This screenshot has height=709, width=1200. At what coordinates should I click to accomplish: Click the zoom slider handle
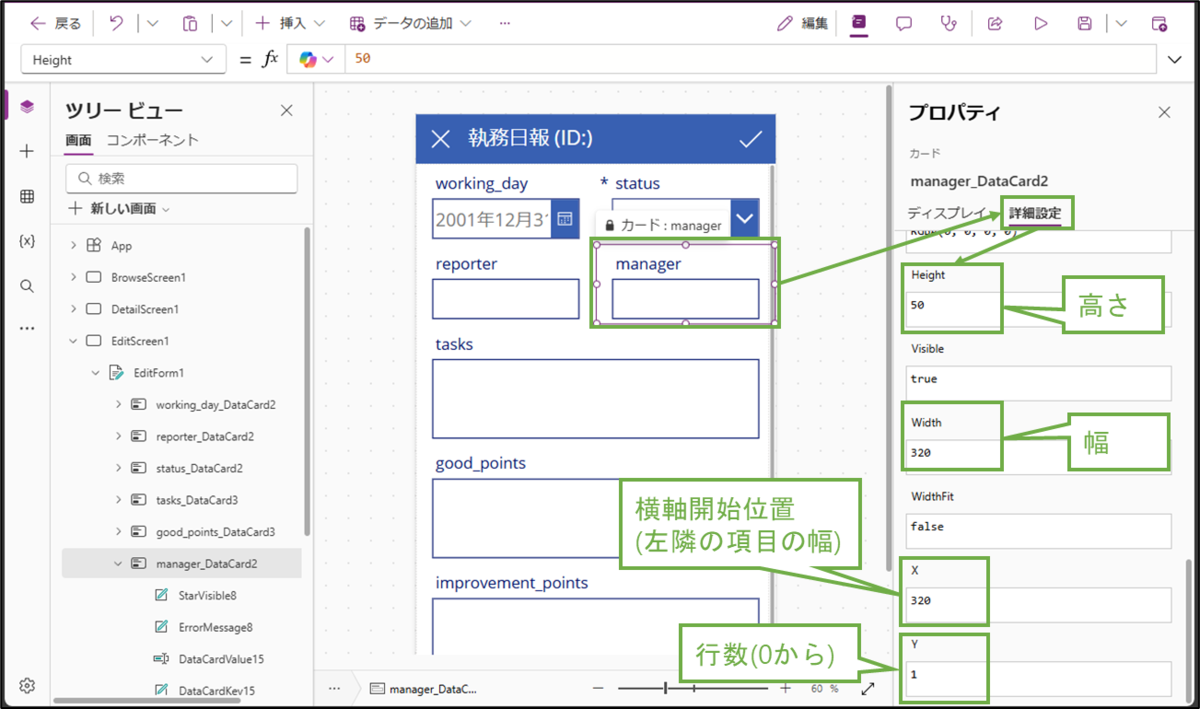pos(665,688)
